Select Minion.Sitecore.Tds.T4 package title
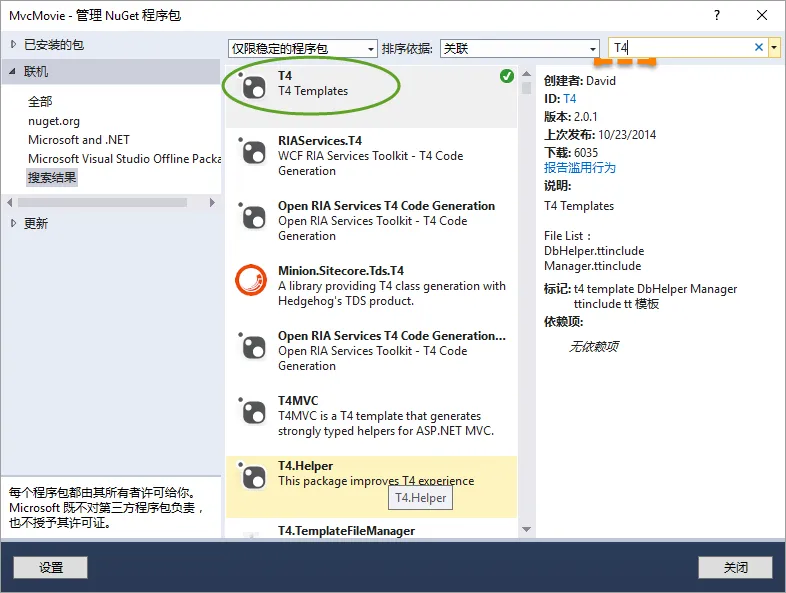786x593 pixels. click(341, 271)
